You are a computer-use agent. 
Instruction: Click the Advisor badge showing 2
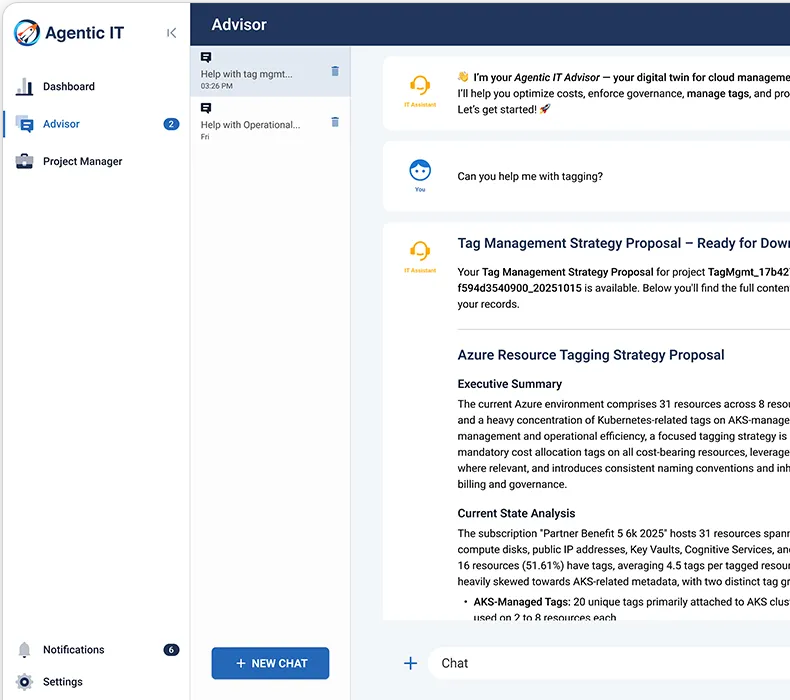pyautogui.click(x=171, y=124)
